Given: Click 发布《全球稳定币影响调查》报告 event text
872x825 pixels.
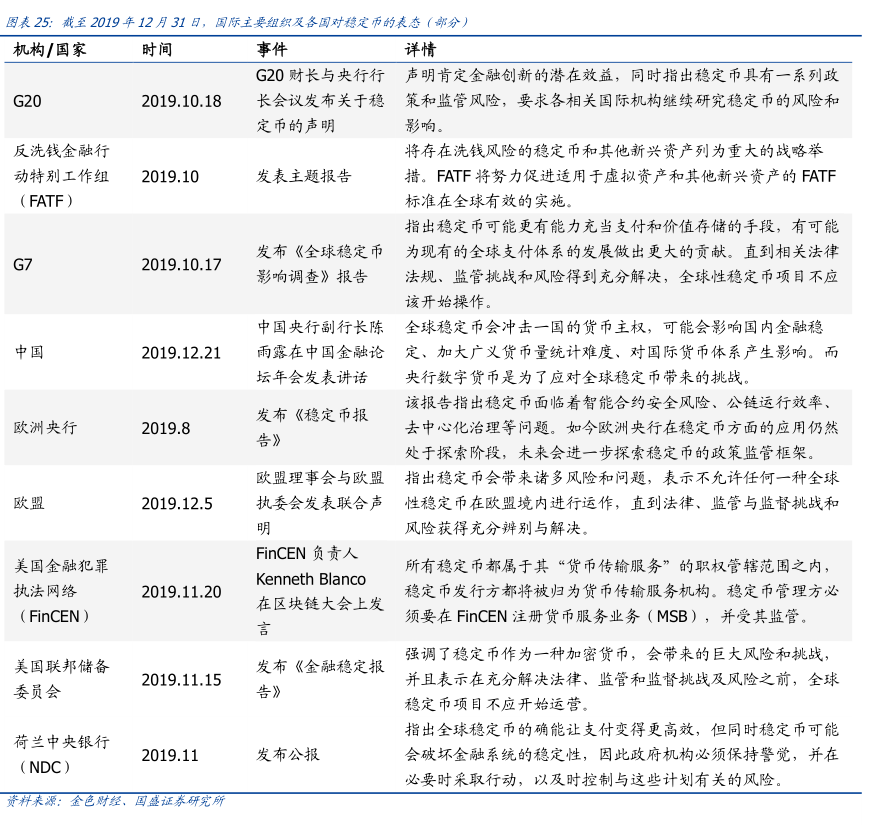Looking at the screenshot, I should pyautogui.click(x=320, y=264).
